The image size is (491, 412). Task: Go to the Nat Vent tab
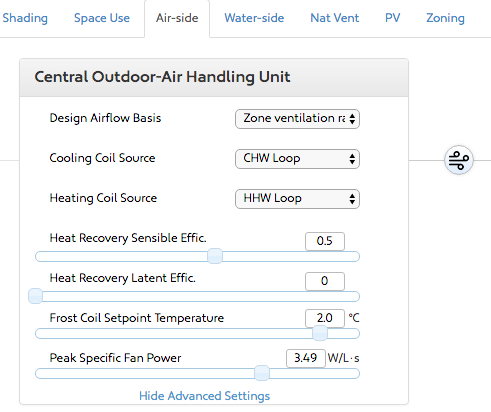pyautogui.click(x=335, y=18)
